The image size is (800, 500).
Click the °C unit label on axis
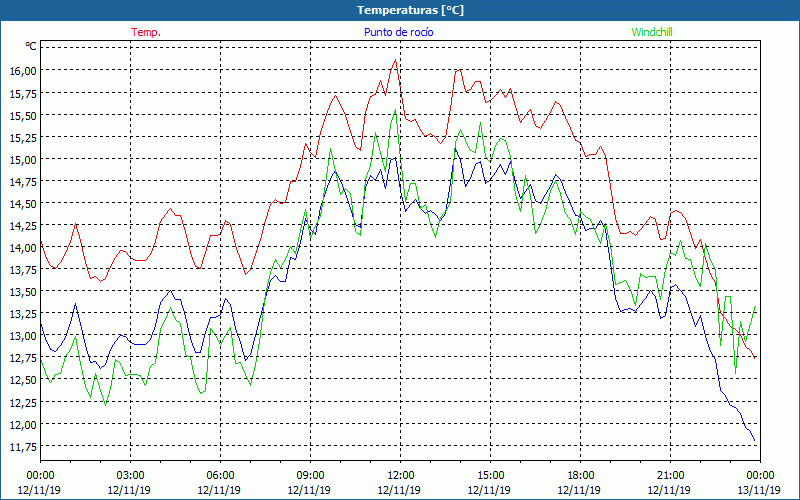pos(31,46)
